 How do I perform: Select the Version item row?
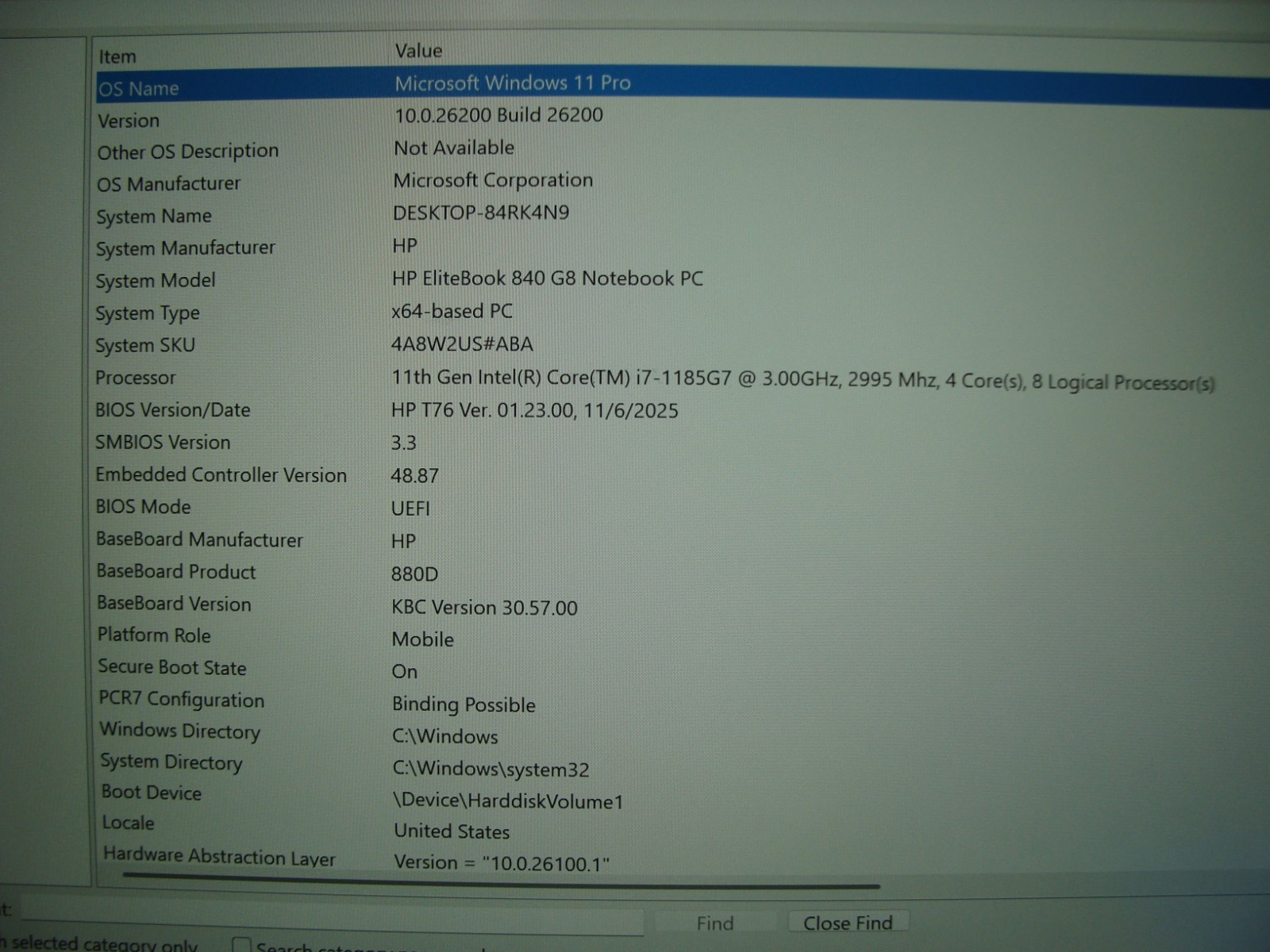681,119
